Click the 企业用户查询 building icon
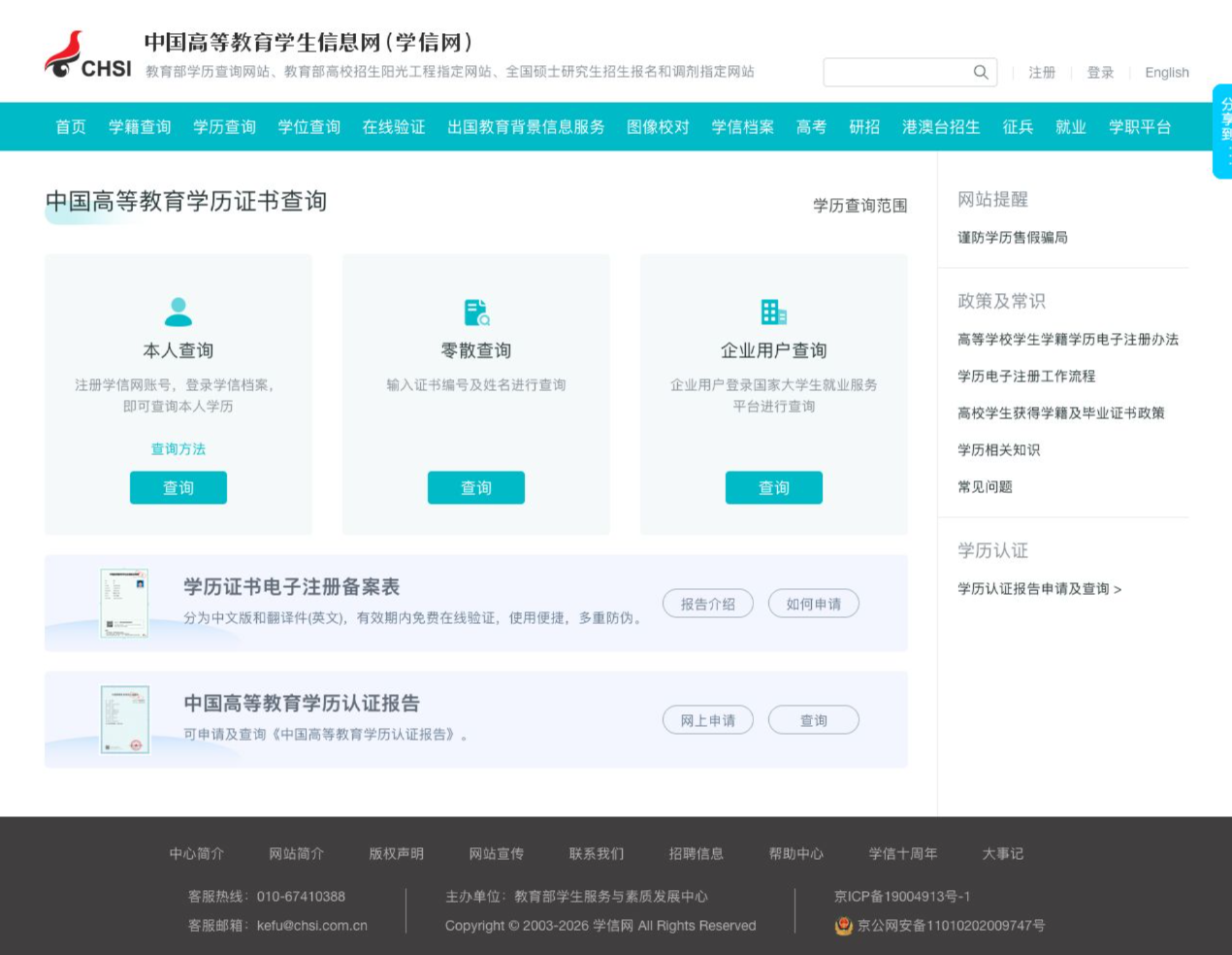1232x955 pixels. [x=774, y=312]
